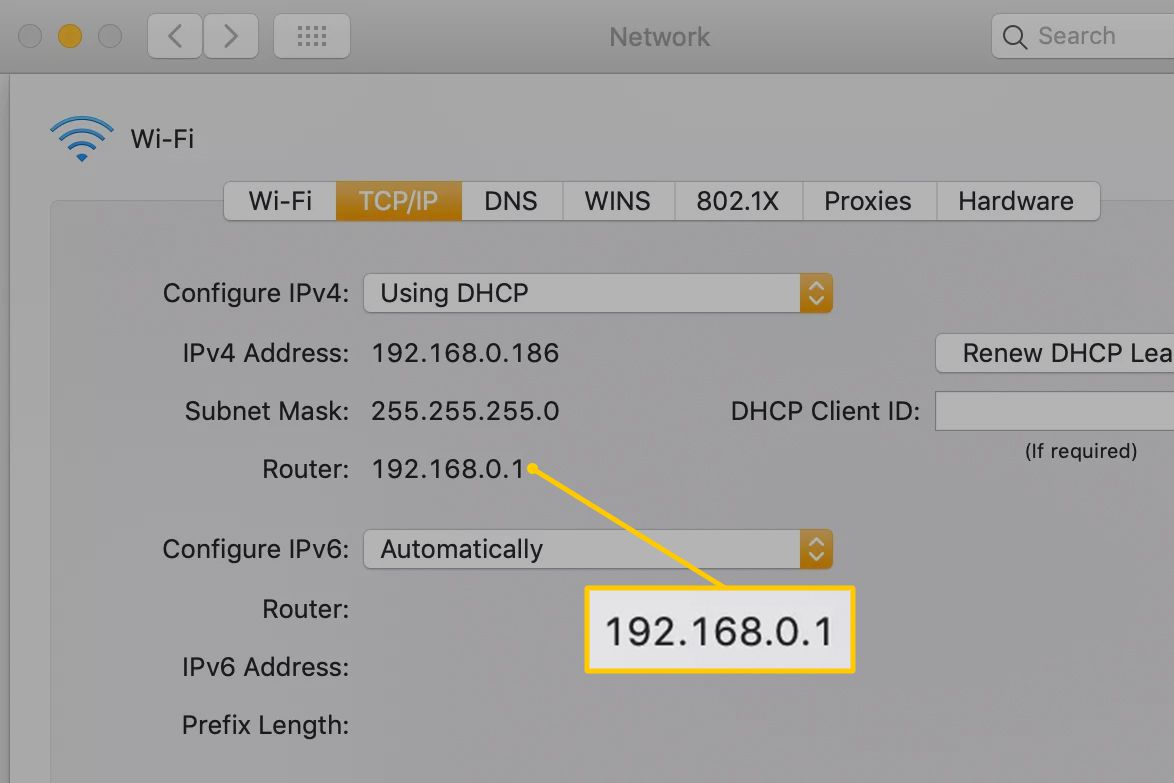
Task: Expand the Configure IPv4 dropdown
Action: pyautogui.click(x=597, y=293)
